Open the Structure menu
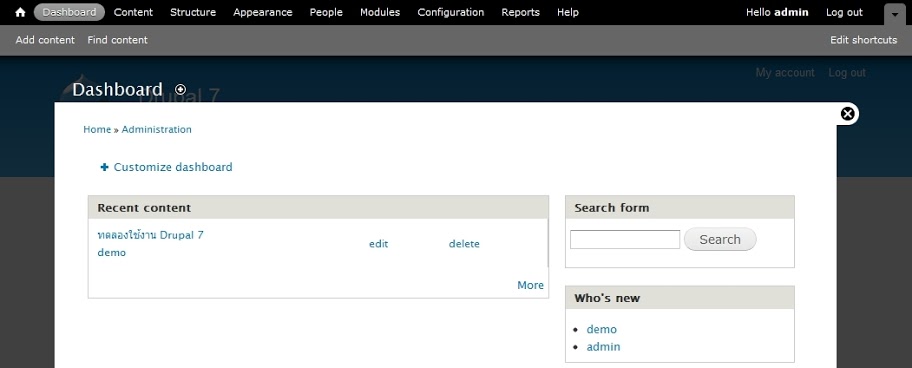 point(193,12)
